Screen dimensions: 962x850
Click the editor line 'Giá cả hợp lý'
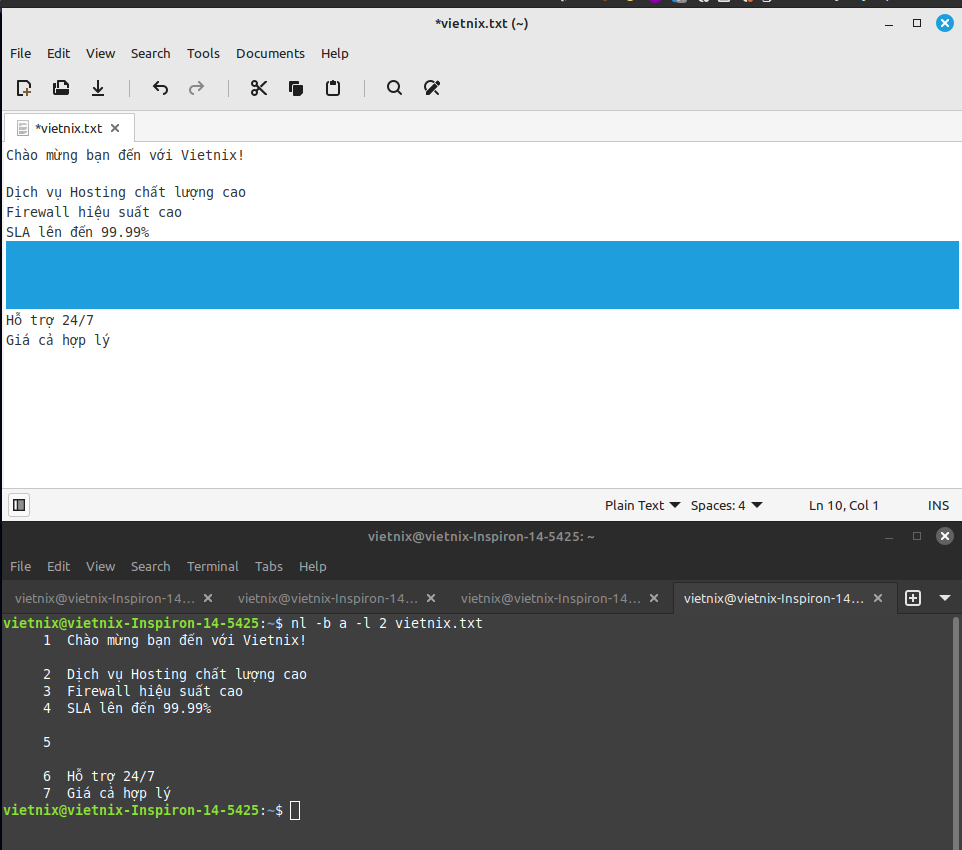point(58,340)
